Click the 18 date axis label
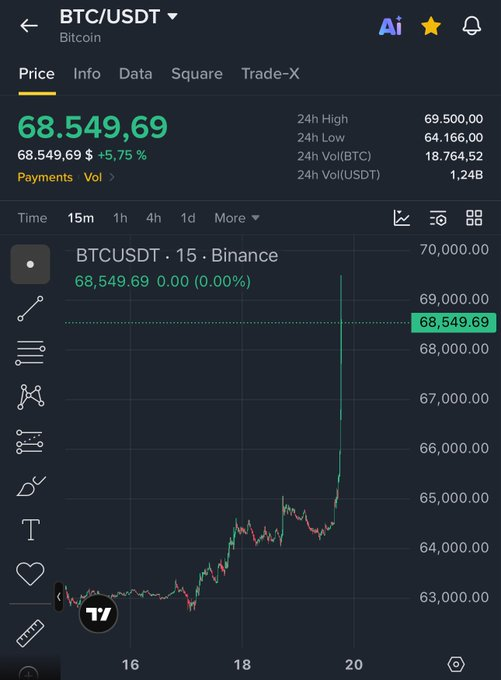 tap(242, 664)
